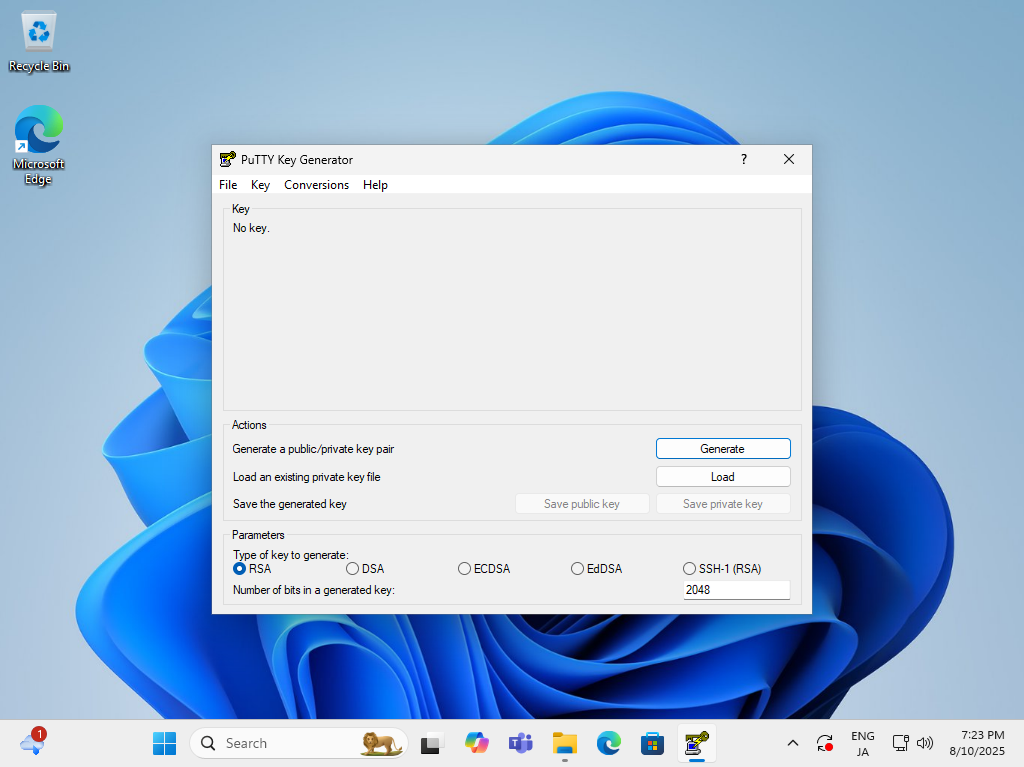Click the Generate button
Image resolution: width=1024 pixels, height=767 pixels.
tap(722, 449)
